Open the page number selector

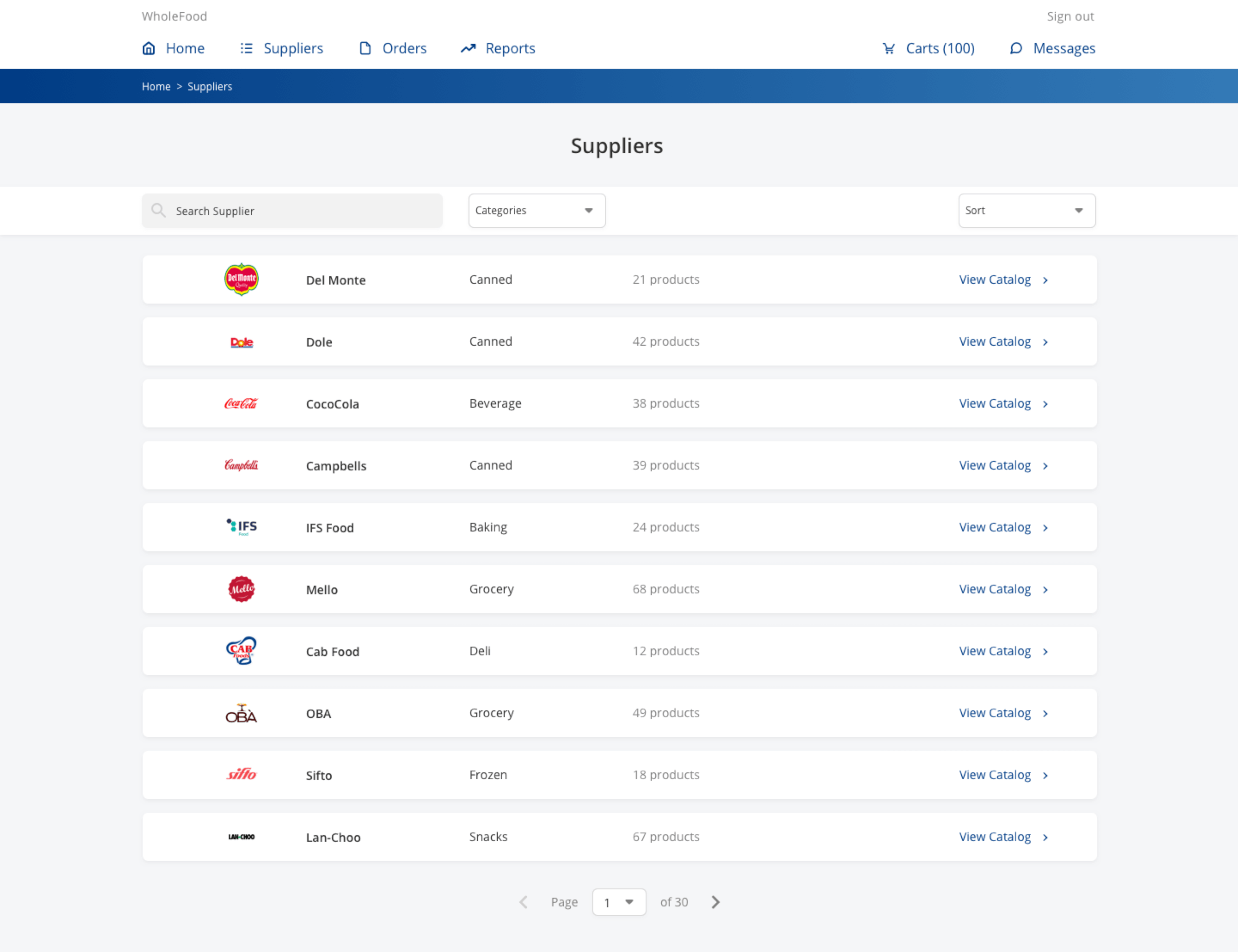point(619,901)
